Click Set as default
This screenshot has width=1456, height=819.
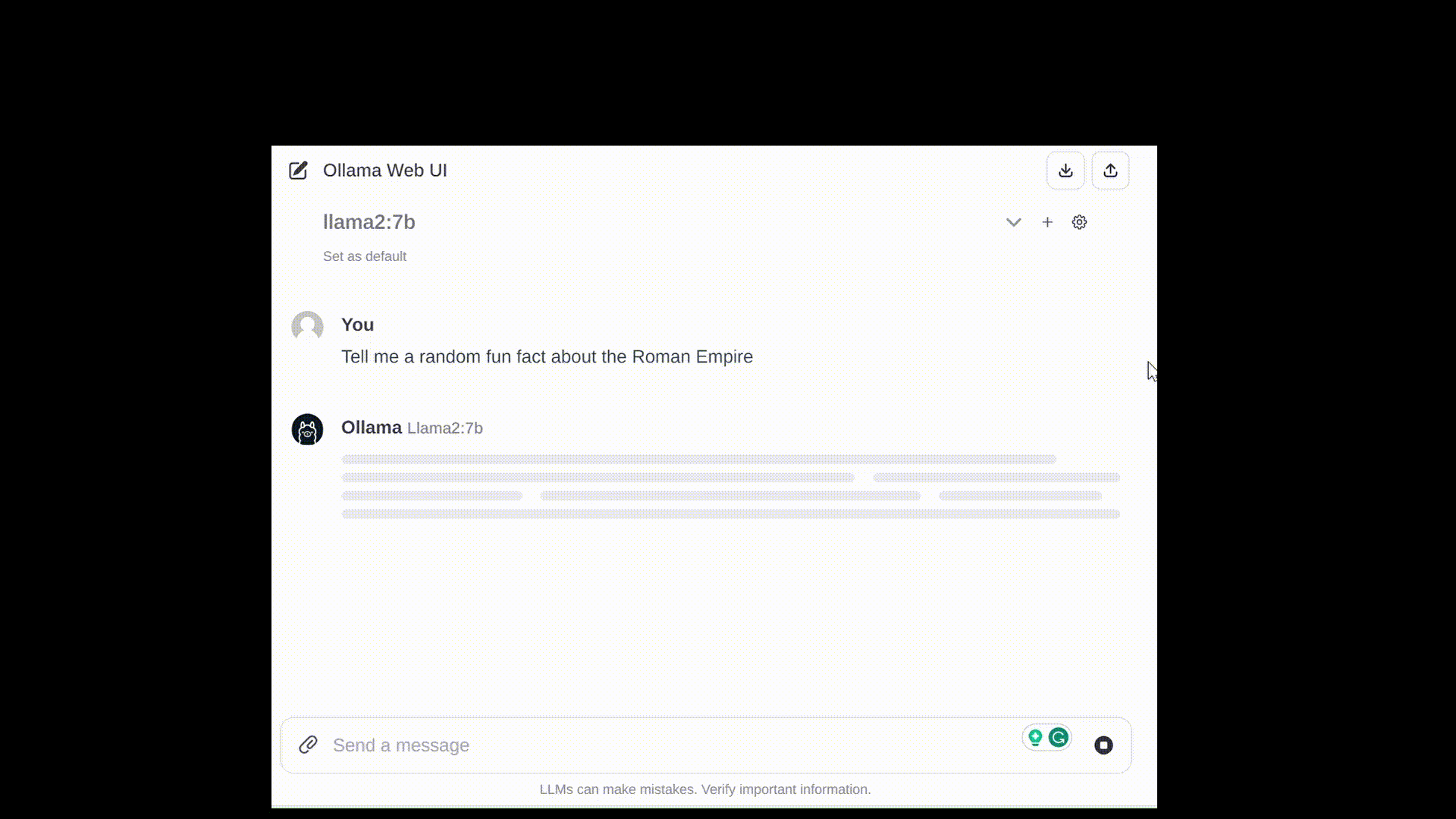(x=365, y=256)
